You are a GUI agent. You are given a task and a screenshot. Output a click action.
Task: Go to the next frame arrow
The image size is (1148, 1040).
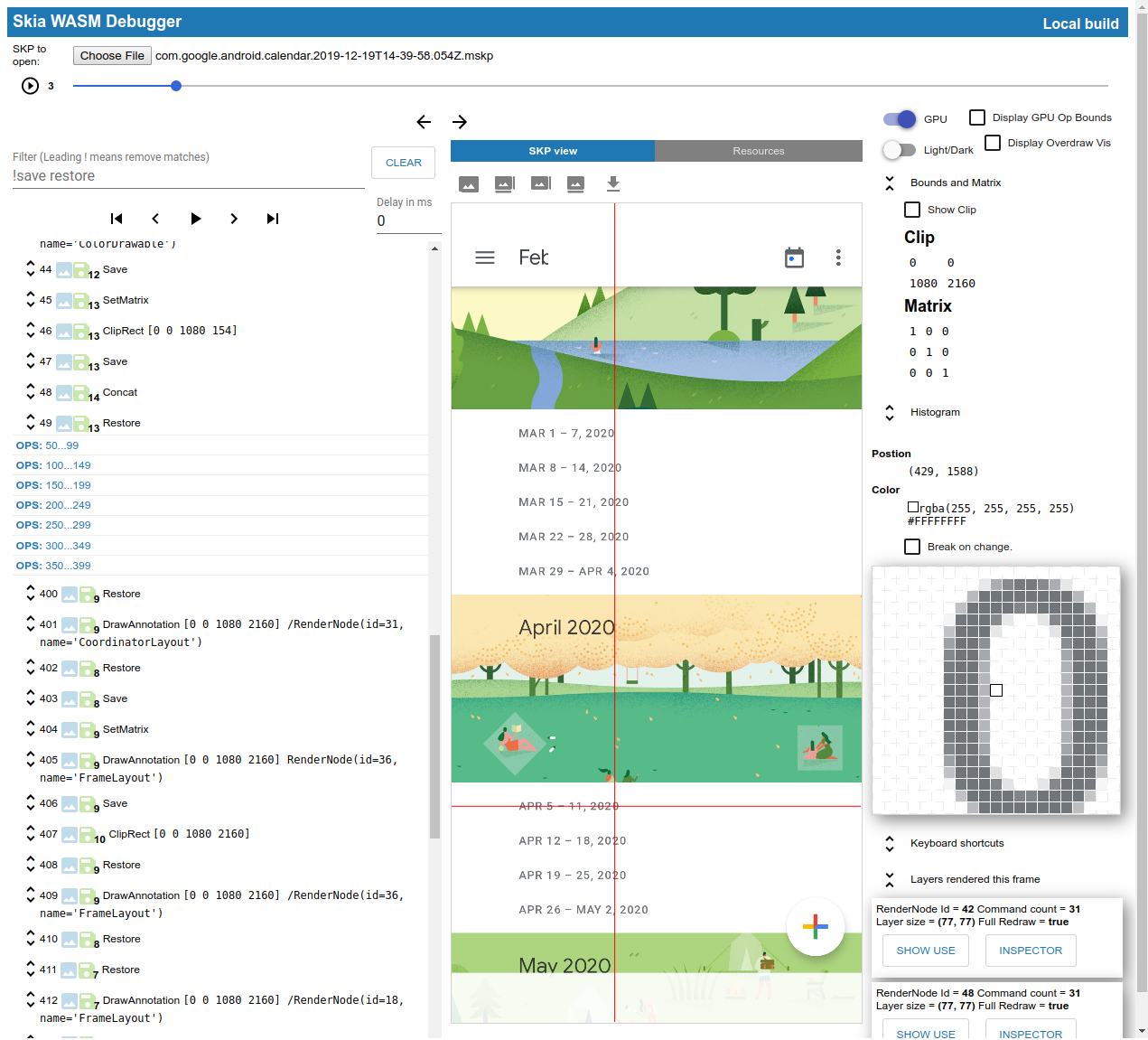click(x=460, y=122)
